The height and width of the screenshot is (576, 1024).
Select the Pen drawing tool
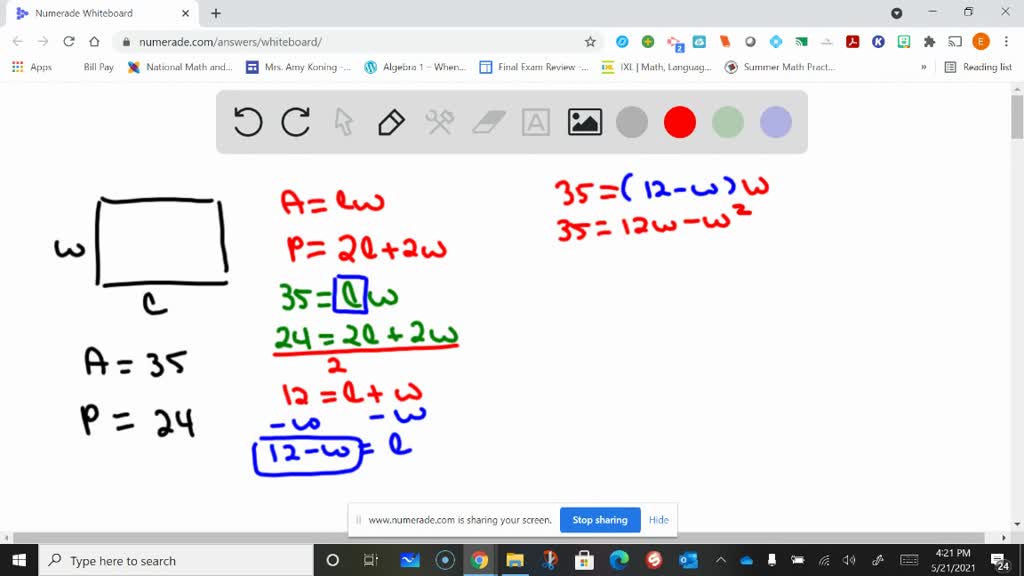(390, 122)
